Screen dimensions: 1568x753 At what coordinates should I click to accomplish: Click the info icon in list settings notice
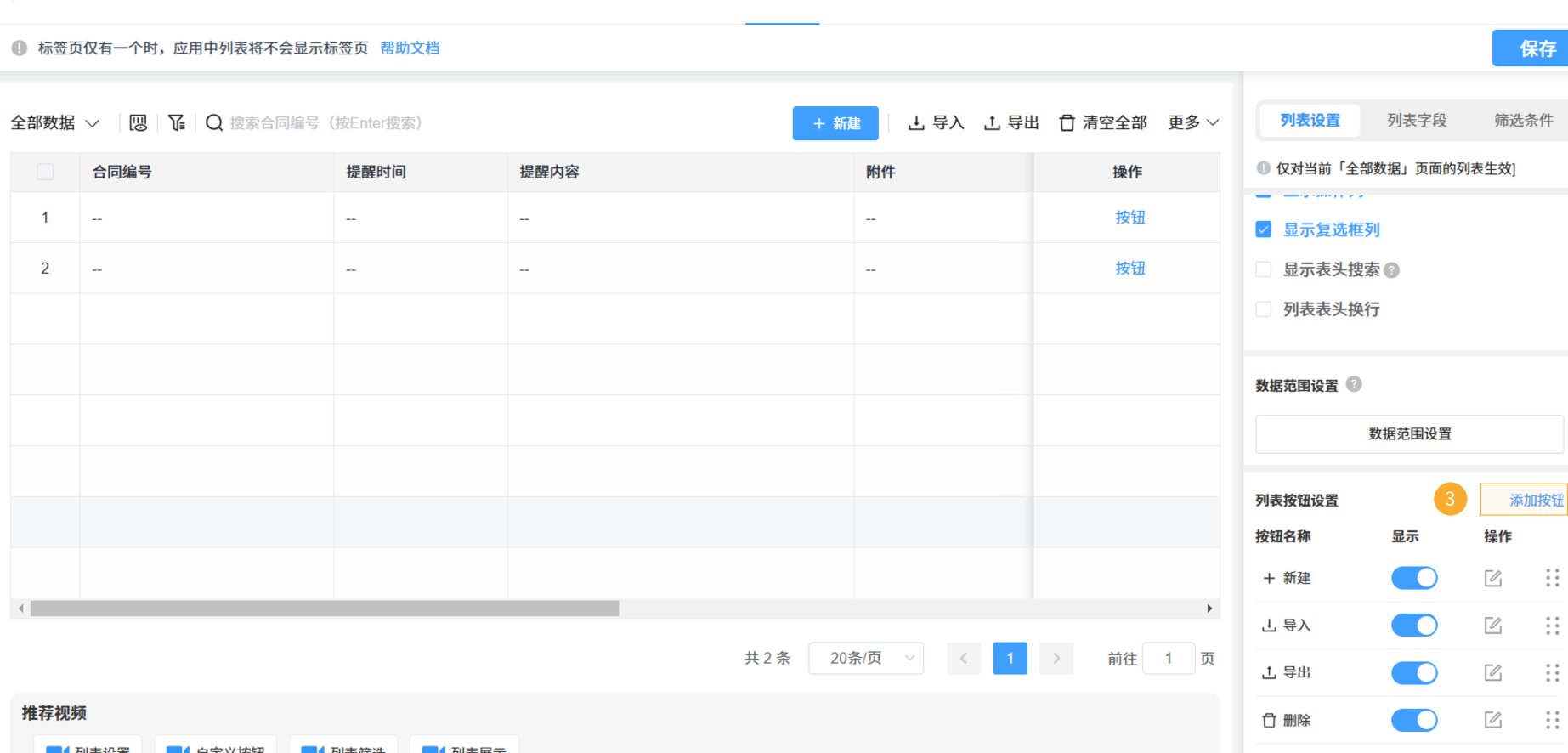pos(1264,168)
